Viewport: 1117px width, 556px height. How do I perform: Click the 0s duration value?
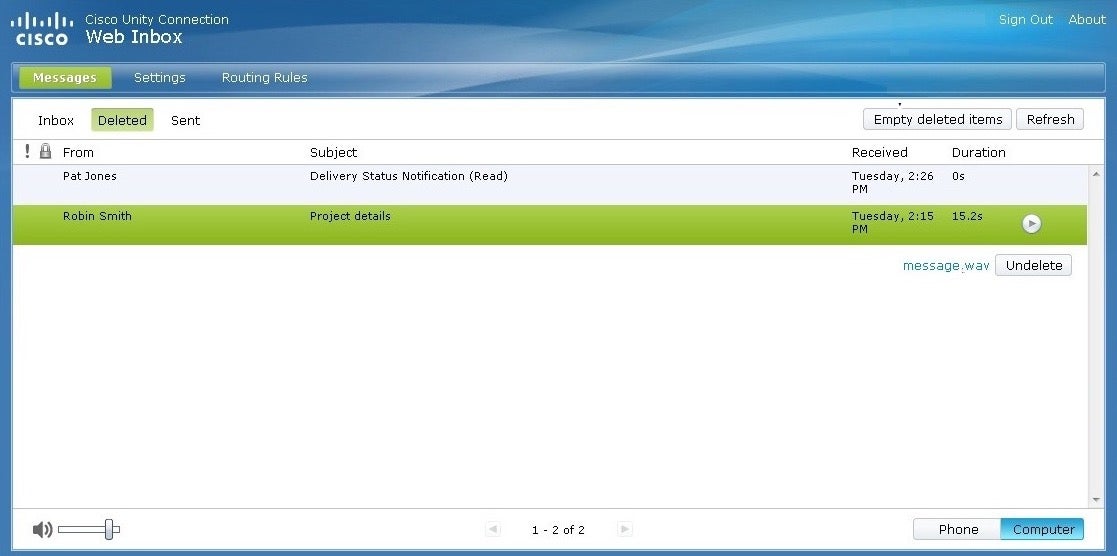click(x=958, y=176)
